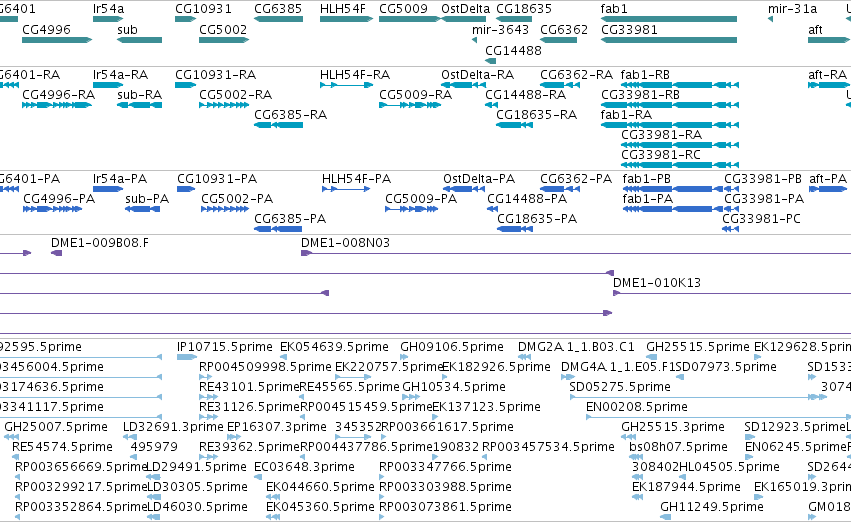Select the CG6385-RA transcript
The image size is (851, 522).
click(x=278, y=125)
